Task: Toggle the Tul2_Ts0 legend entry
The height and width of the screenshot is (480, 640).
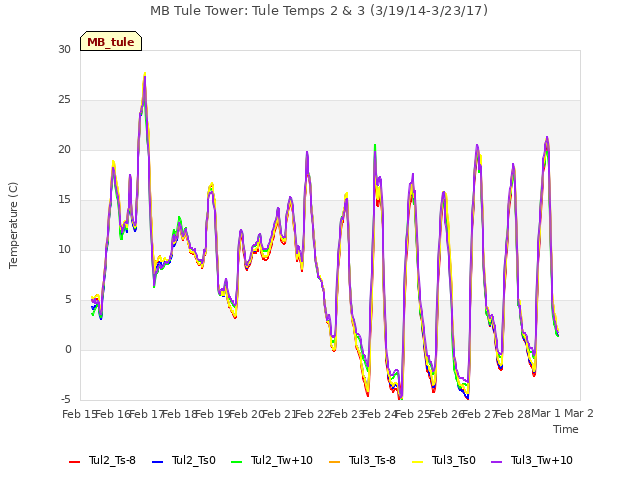Action: (184, 460)
